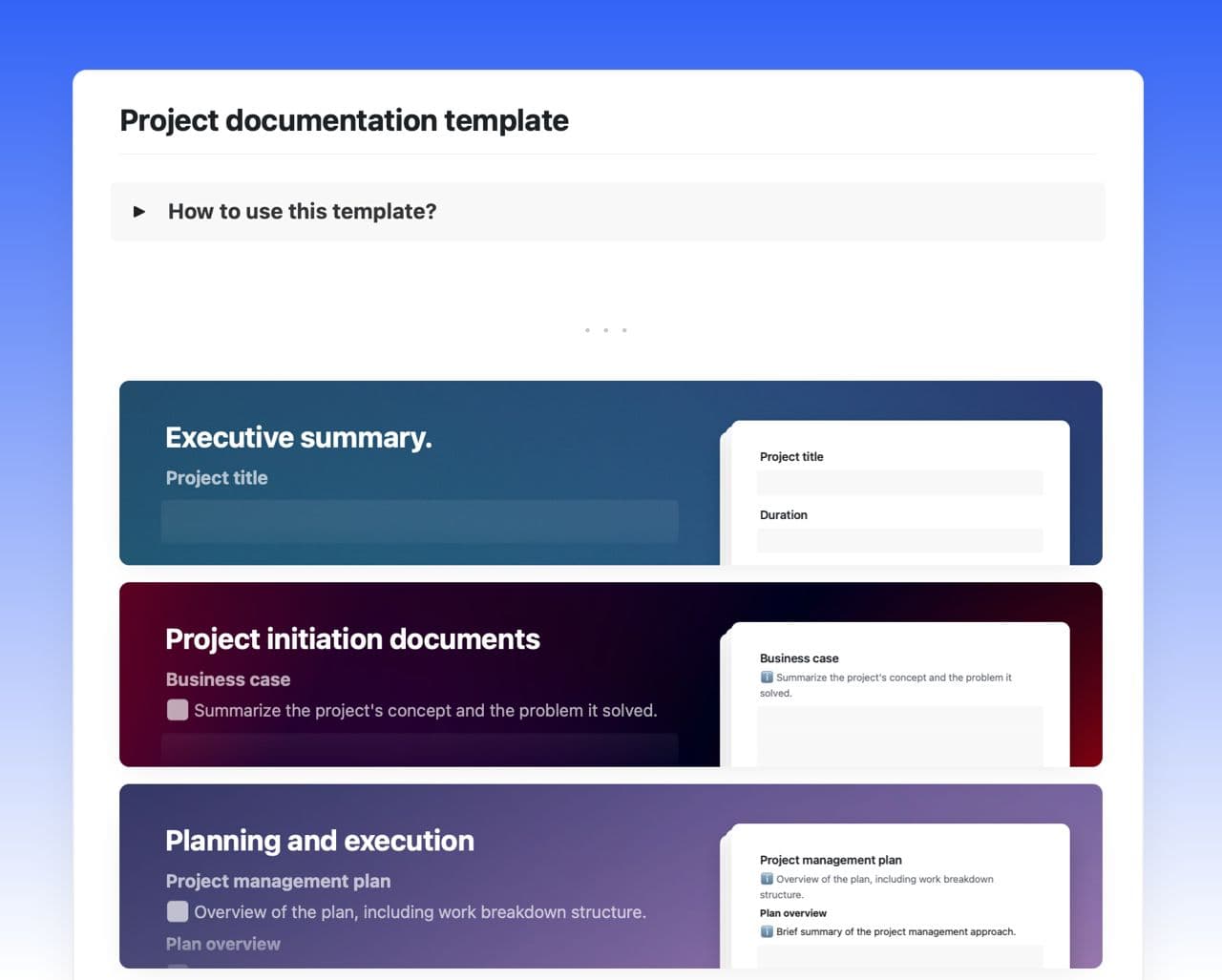This screenshot has width=1222, height=980.
Task: Open the 'Planning and execution' heading
Action: (x=319, y=841)
